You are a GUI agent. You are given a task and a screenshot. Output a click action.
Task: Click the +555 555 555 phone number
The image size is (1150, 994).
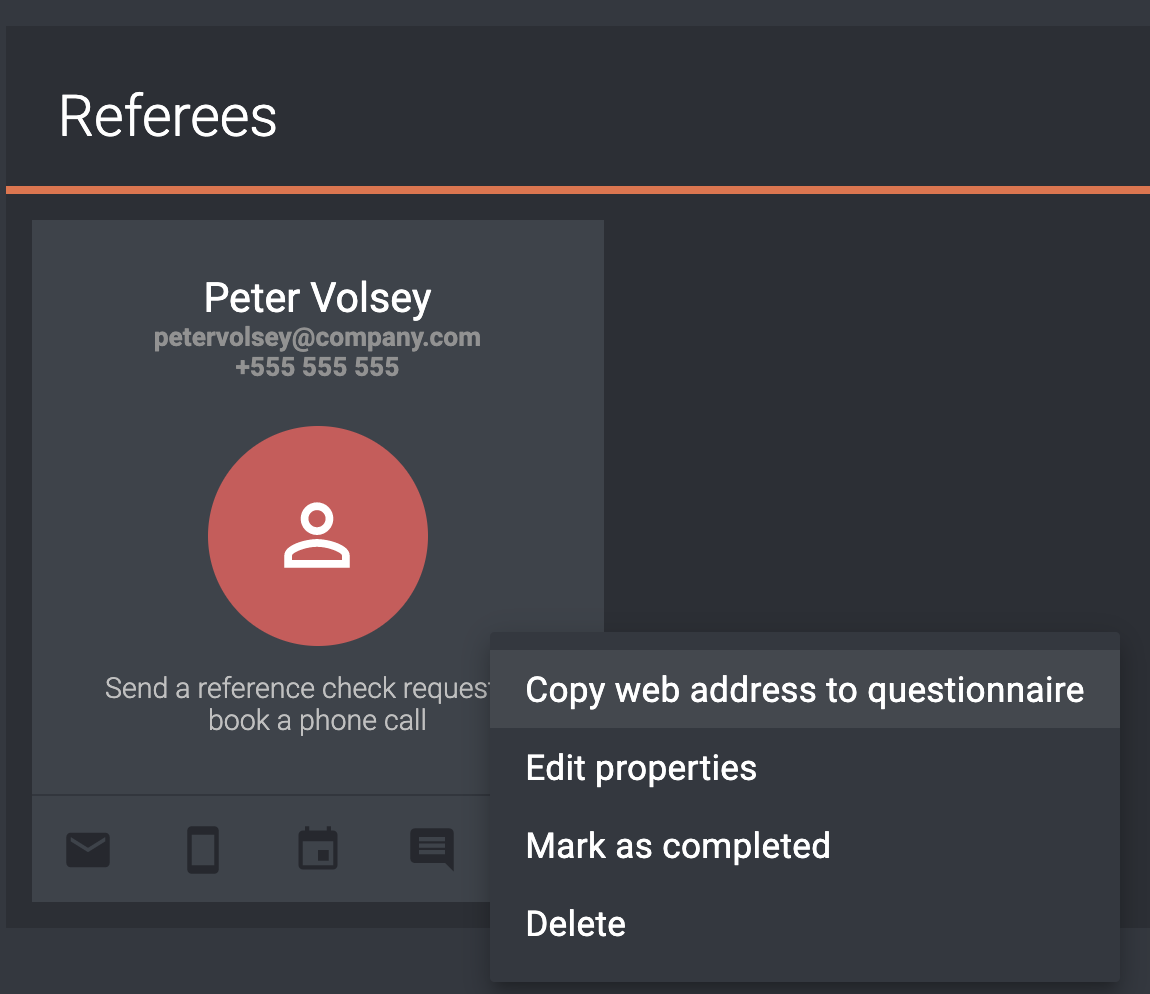pyautogui.click(x=318, y=367)
